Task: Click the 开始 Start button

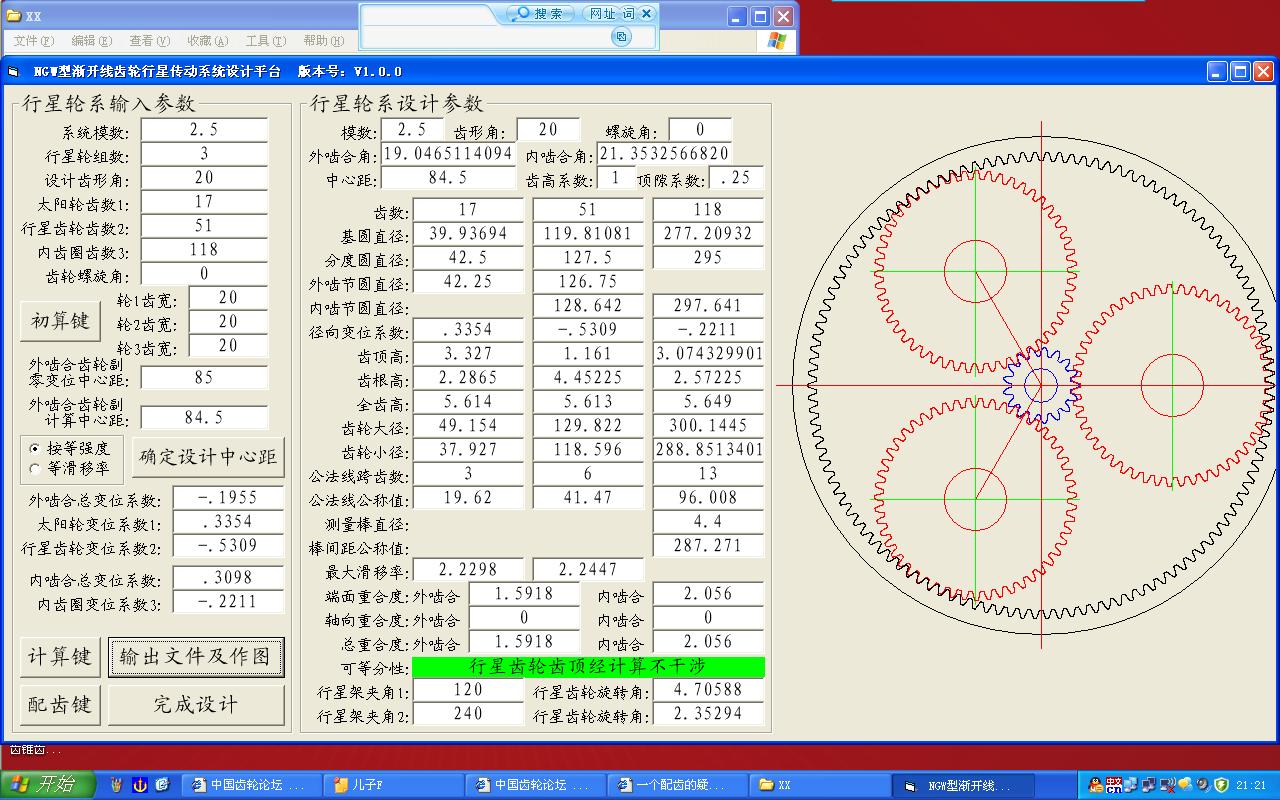Action: click(47, 785)
